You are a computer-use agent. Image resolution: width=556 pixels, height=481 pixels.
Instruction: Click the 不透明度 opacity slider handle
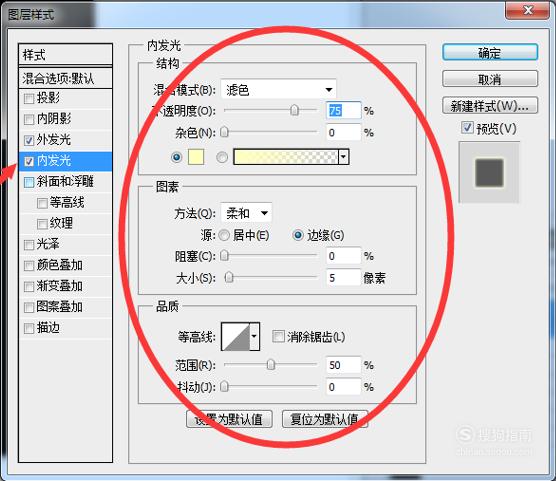[294, 110]
